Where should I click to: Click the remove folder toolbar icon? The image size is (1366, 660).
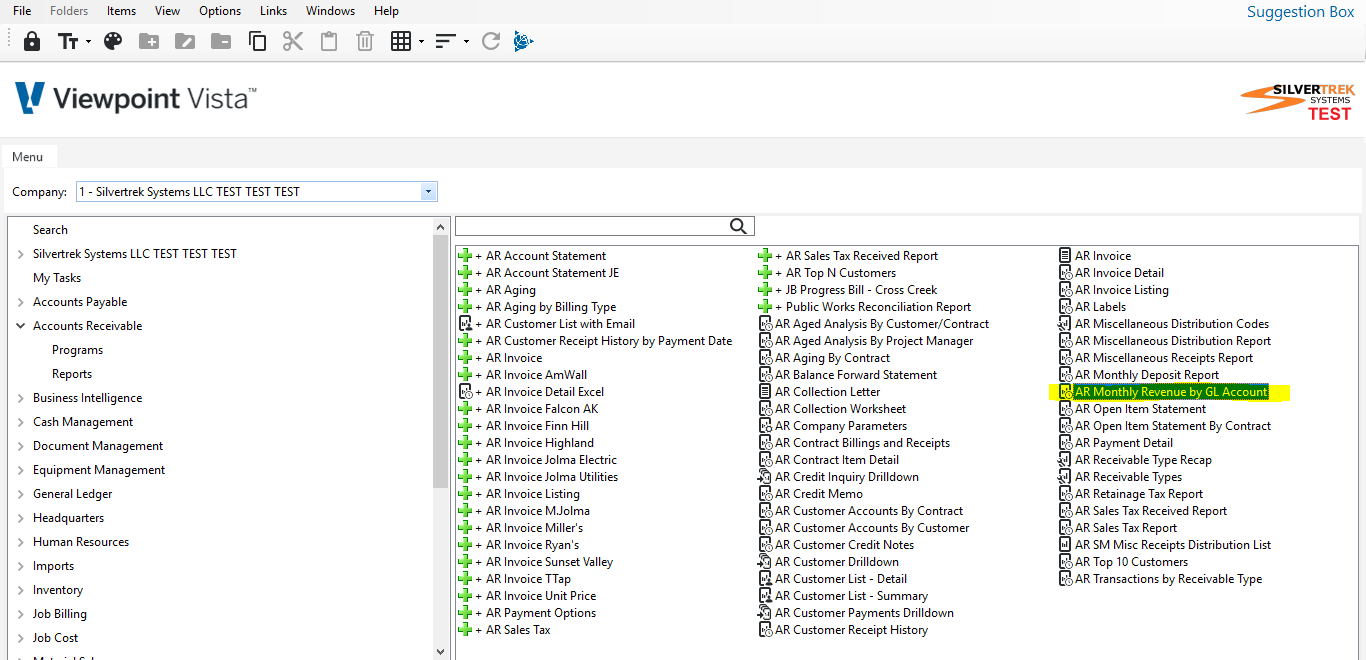click(x=221, y=41)
